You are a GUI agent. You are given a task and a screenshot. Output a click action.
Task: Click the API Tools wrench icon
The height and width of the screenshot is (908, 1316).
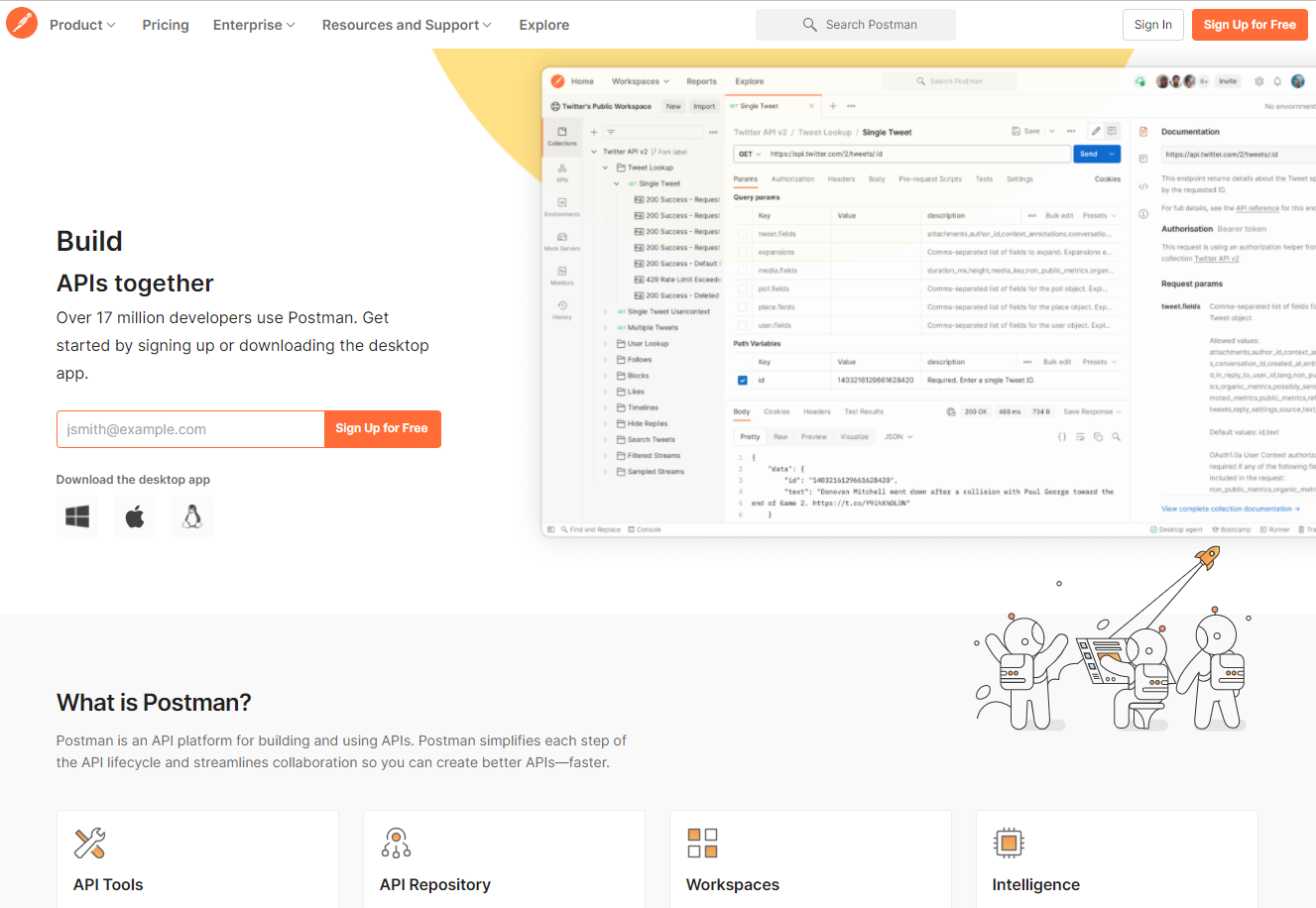click(x=90, y=843)
